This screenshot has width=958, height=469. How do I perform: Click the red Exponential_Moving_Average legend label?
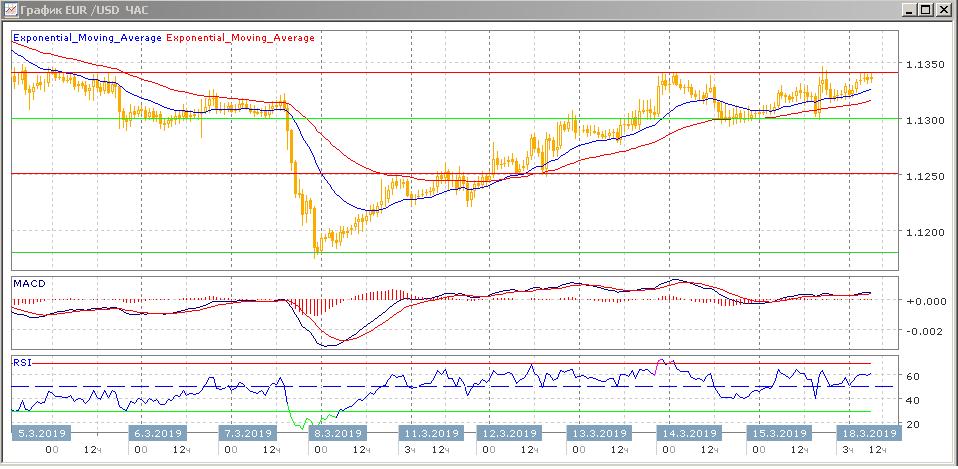(x=240, y=38)
